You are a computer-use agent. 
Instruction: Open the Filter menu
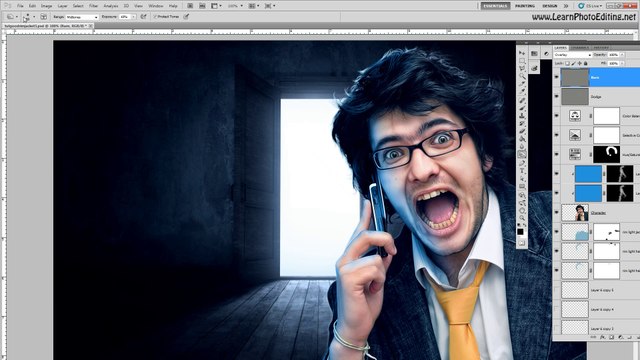(93, 6)
